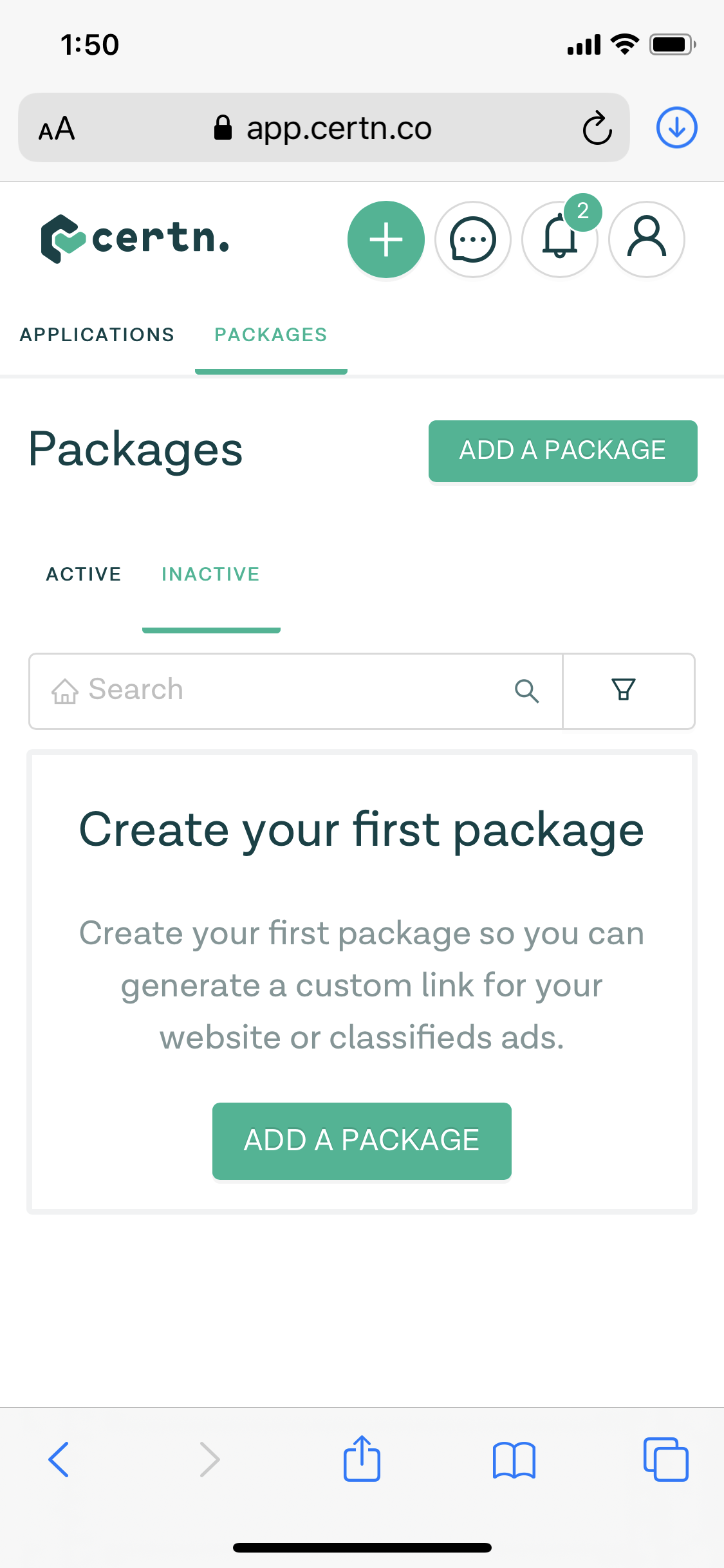Viewport: 724px width, 1568px height.
Task: Open the AA reader text options
Action: point(57,128)
